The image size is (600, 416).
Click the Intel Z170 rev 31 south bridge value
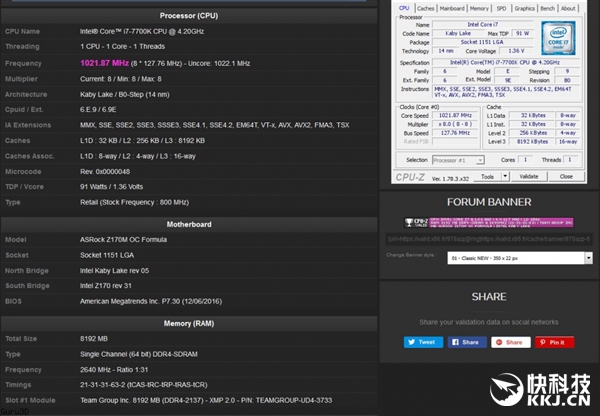(106, 285)
